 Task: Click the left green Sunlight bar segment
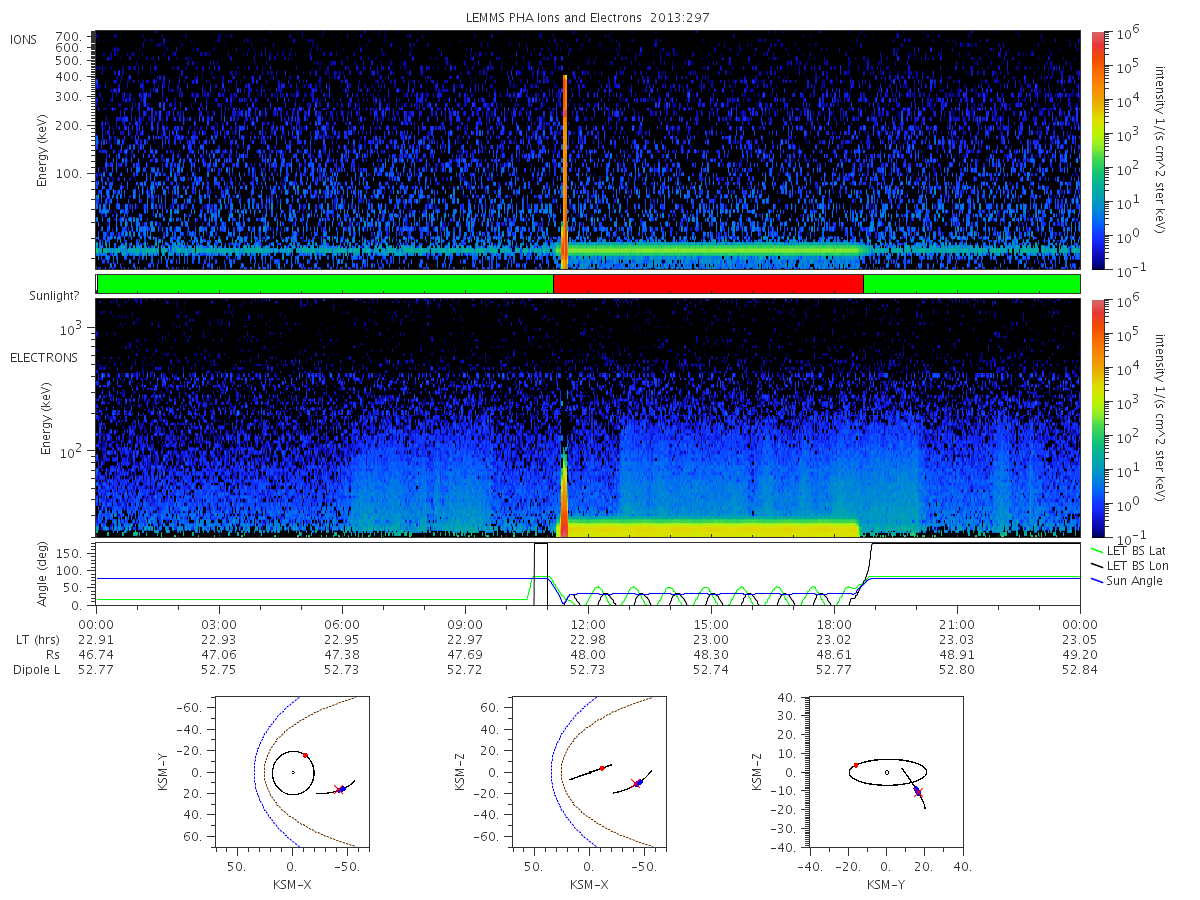(325, 284)
